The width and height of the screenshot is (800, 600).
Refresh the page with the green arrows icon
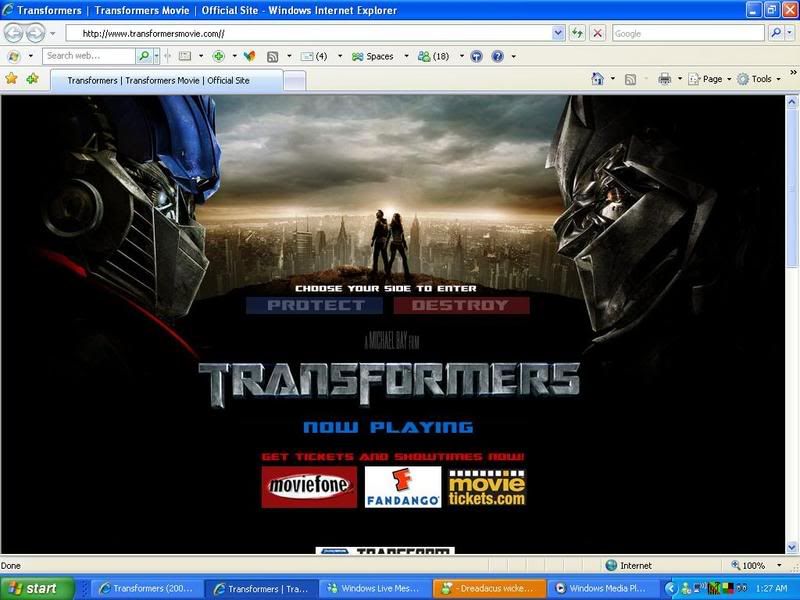tap(577, 34)
